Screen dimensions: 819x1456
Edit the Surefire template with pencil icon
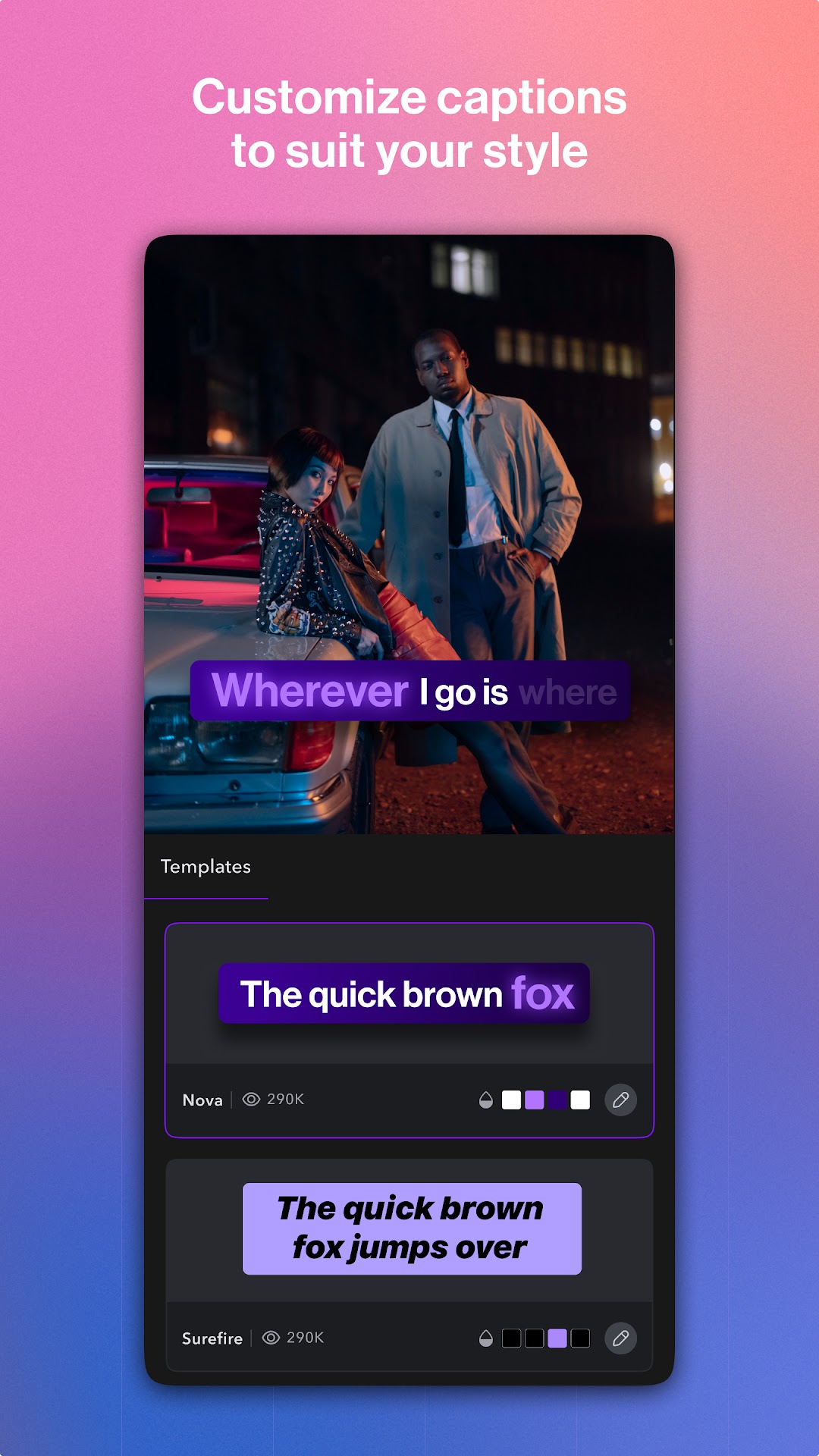click(x=620, y=1338)
